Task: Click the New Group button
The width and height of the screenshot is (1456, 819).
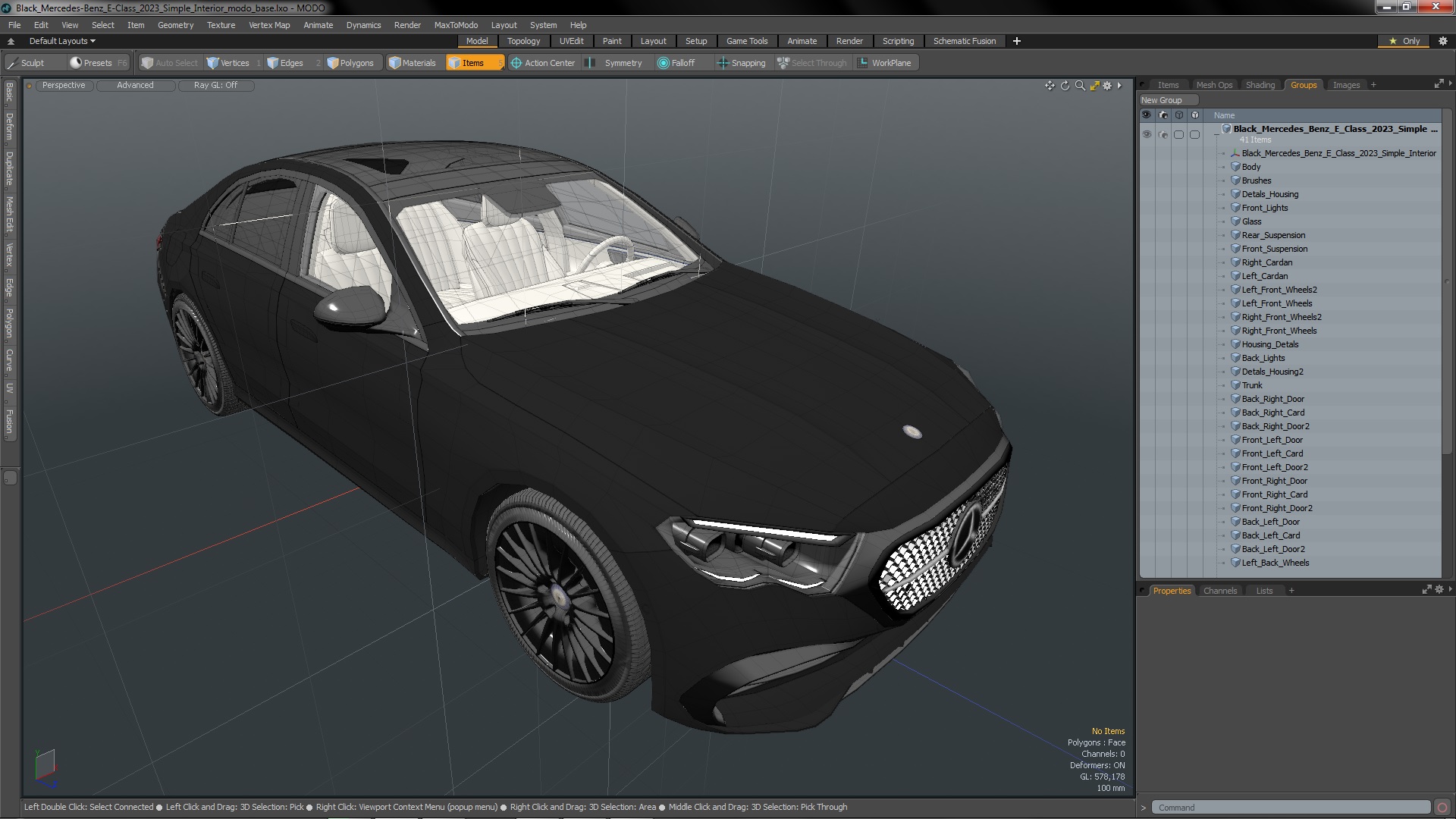Action: pos(1168,100)
